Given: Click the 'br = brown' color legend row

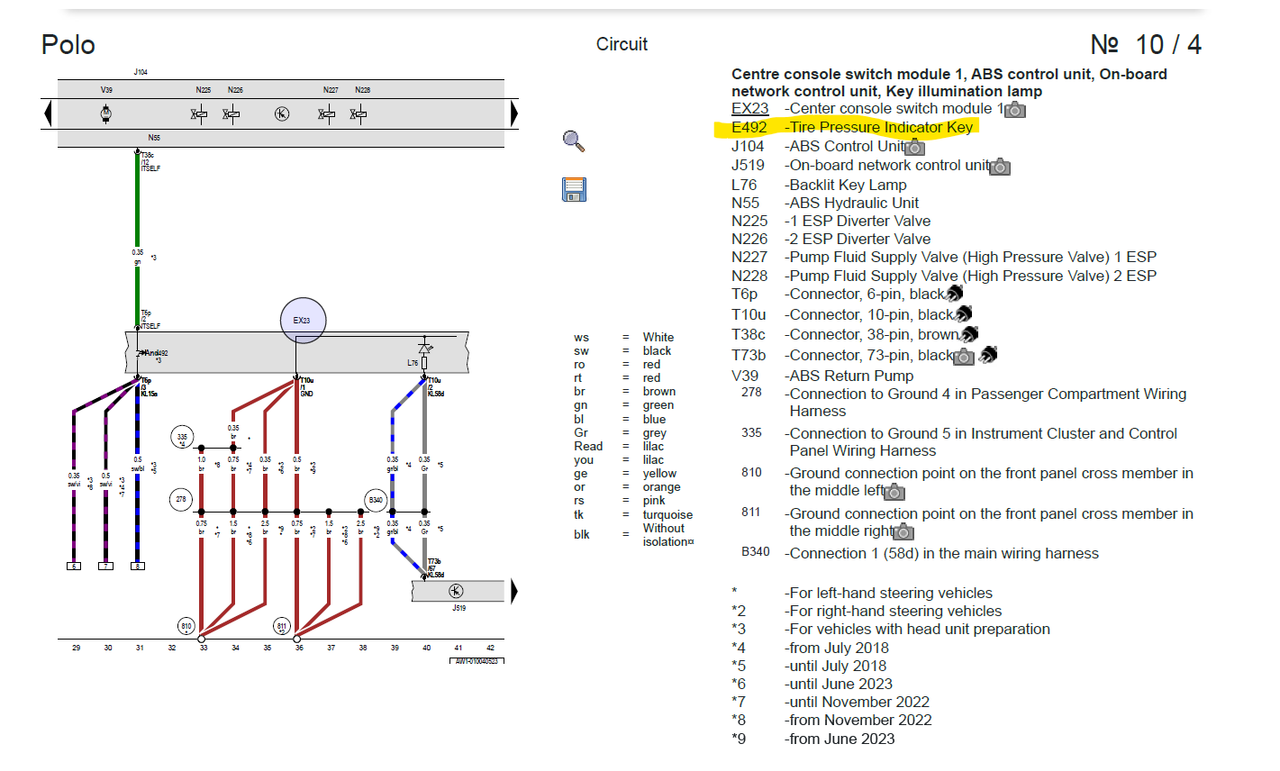Looking at the screenshot, I should 624,392.
